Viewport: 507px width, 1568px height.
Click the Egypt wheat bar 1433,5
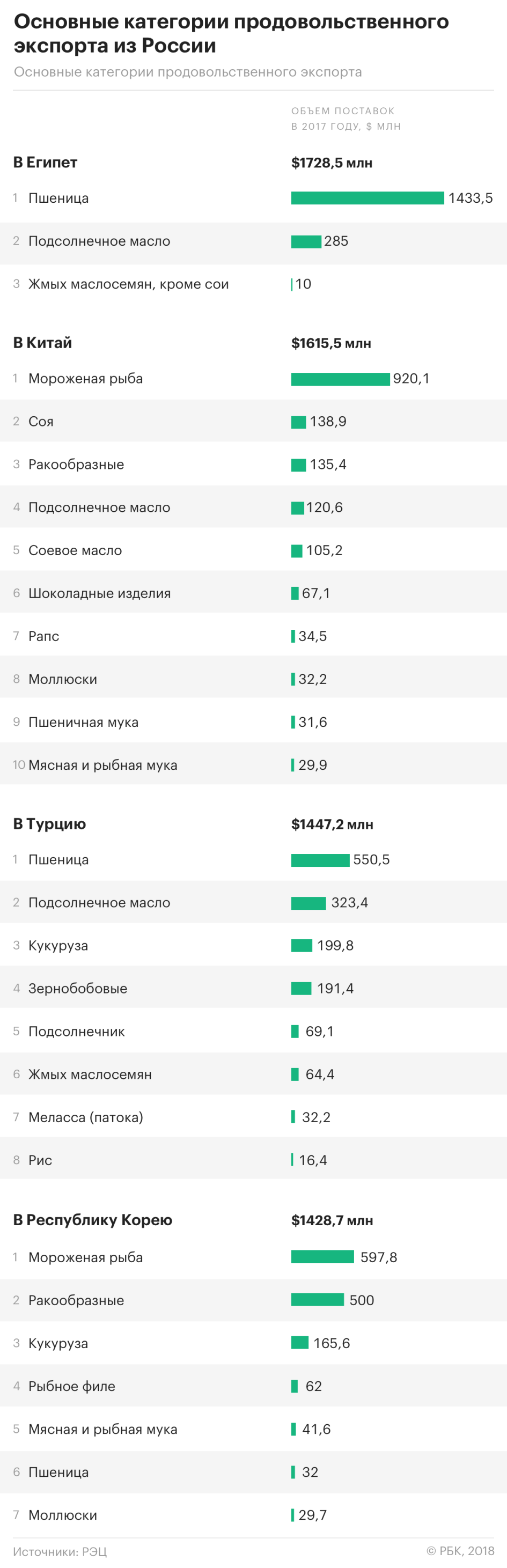click(368, 198)
